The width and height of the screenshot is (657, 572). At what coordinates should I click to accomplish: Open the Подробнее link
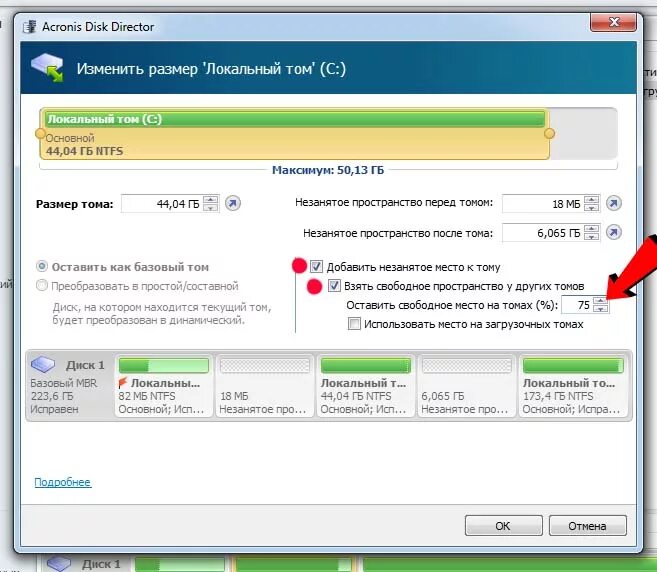62,482
